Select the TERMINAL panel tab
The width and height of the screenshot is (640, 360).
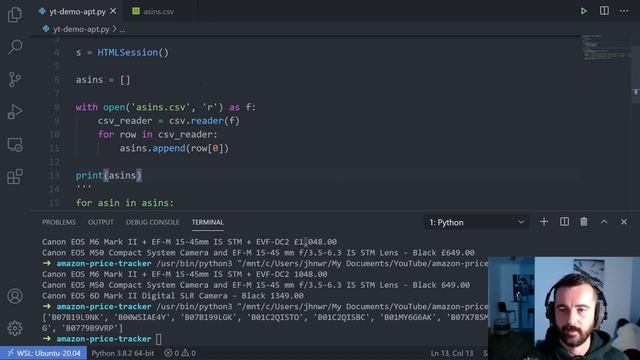207,222
